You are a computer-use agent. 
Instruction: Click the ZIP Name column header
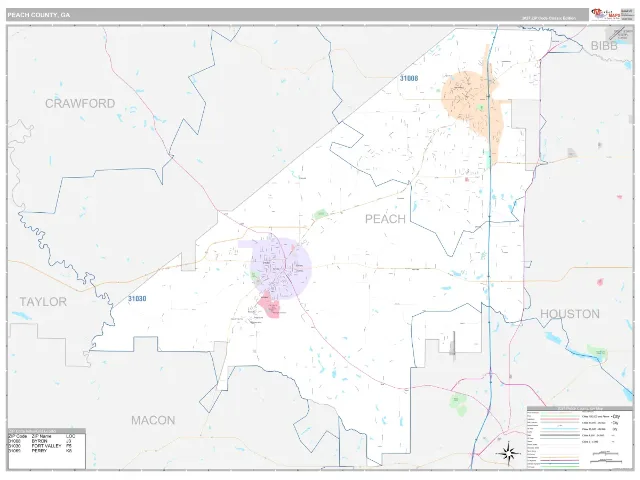pyautogui.click(x=41, y=436)
